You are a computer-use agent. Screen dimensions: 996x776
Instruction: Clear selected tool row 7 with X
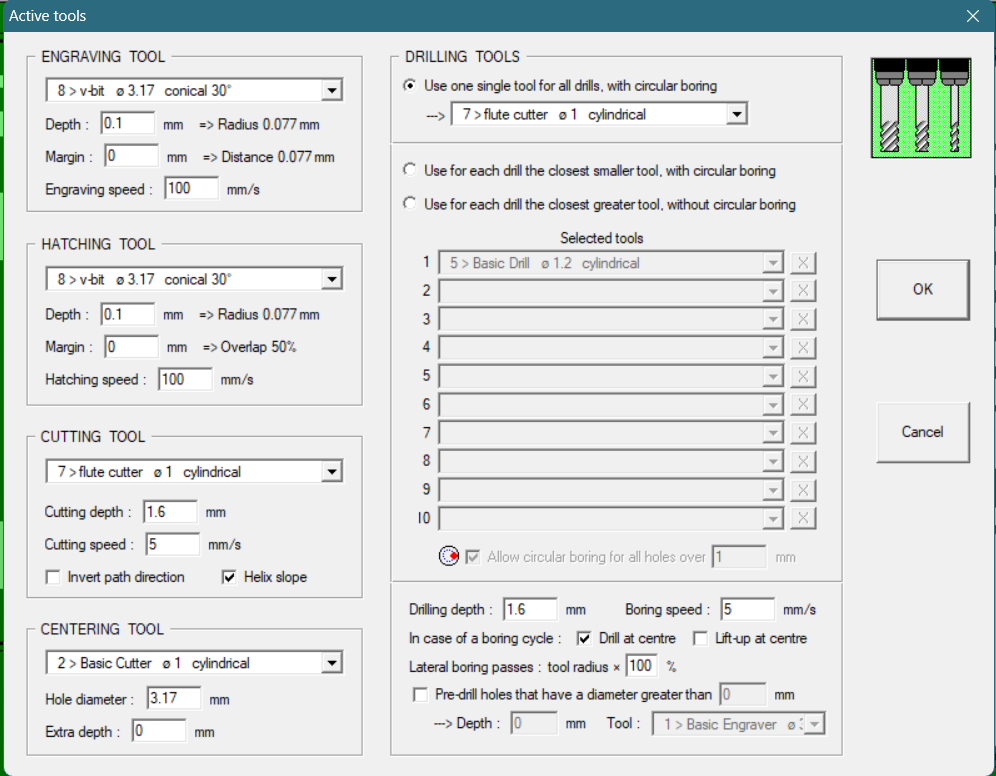(803, 433)
